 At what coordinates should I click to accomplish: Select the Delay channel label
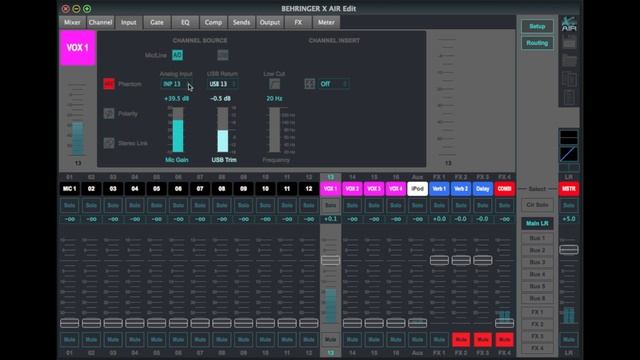point(482,189)
